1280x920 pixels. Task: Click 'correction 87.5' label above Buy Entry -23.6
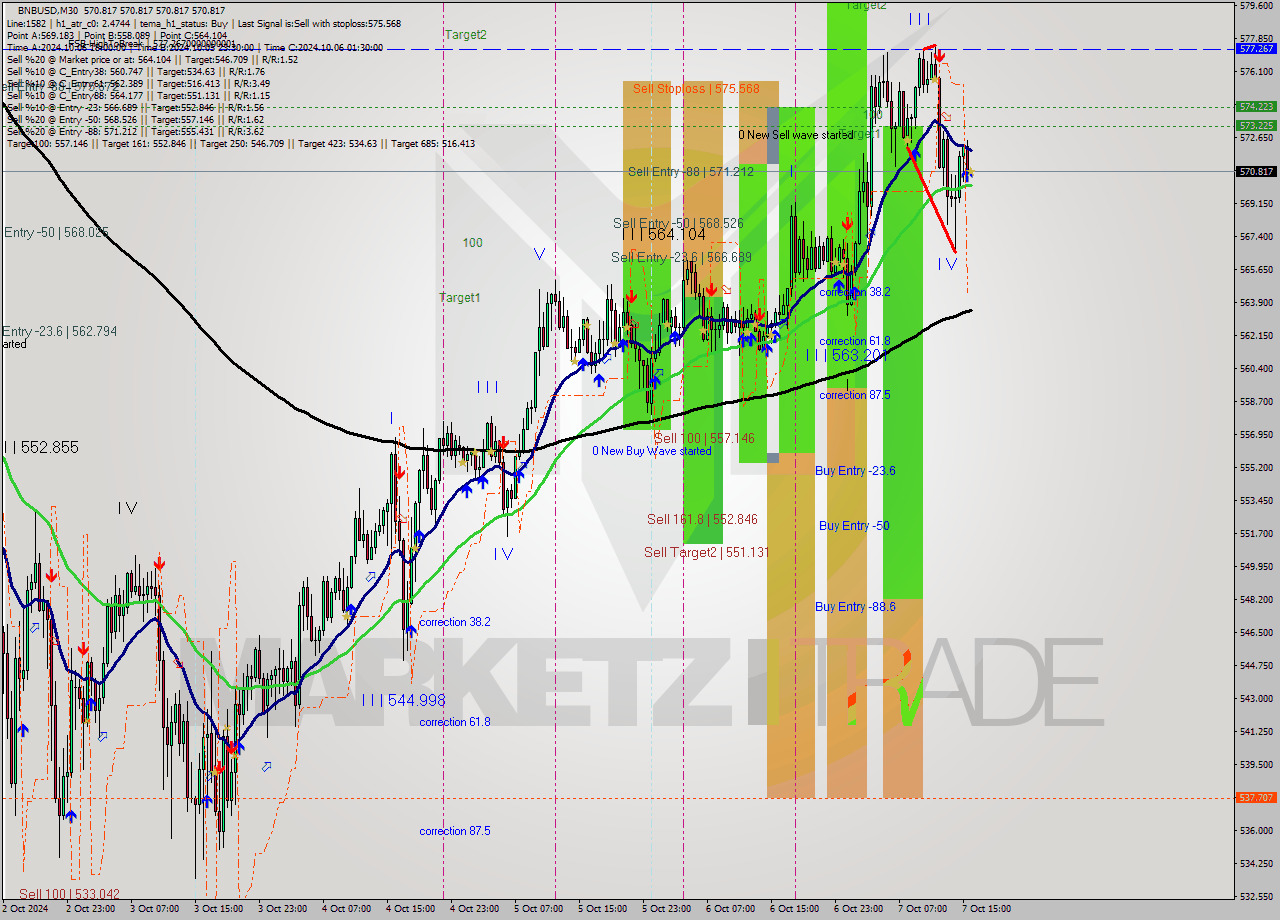pyautogui.click(x=855, y=395)
